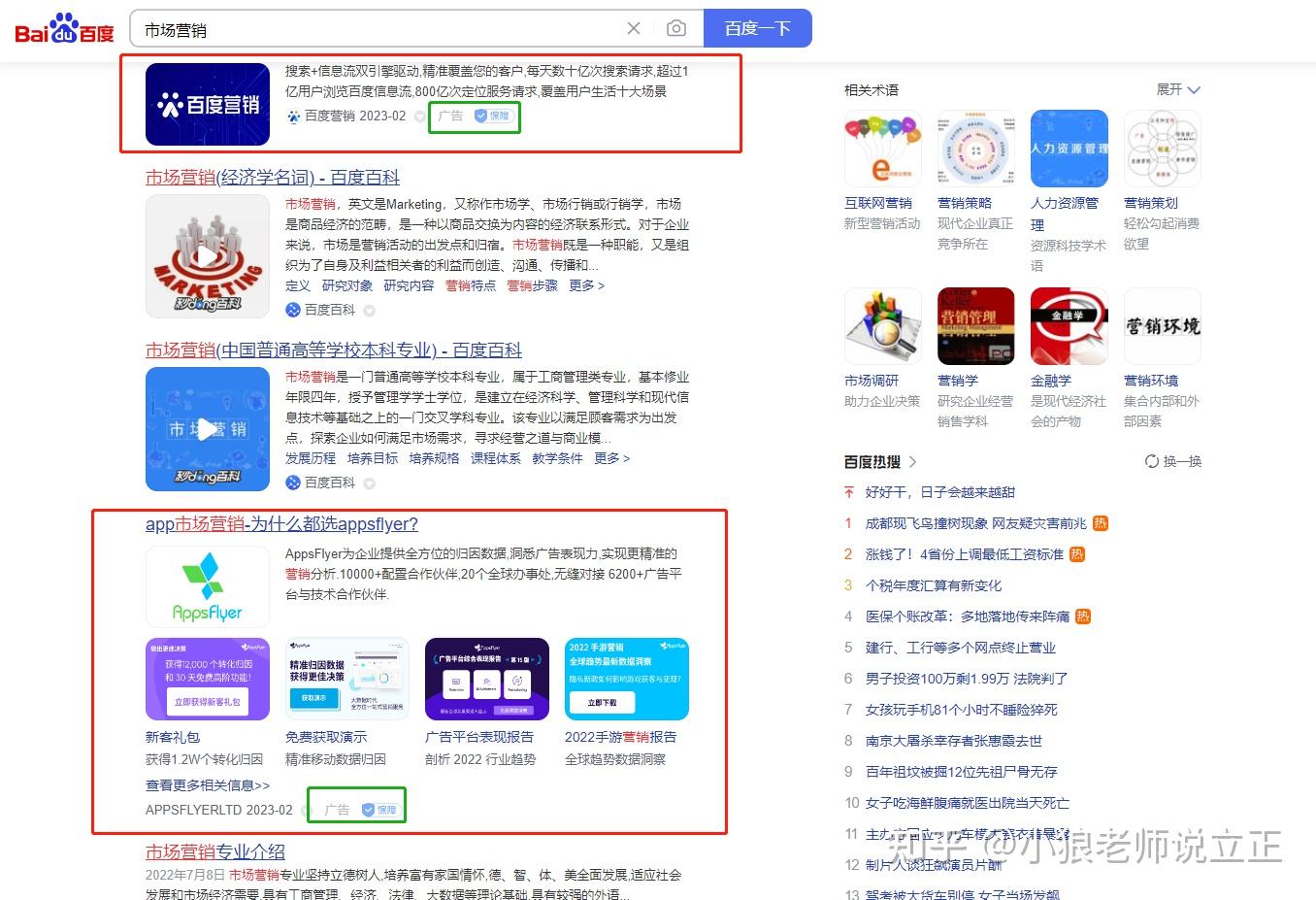Open hot topic 南京大屠杀幸存者张惠霞去世

coord(954,741)
